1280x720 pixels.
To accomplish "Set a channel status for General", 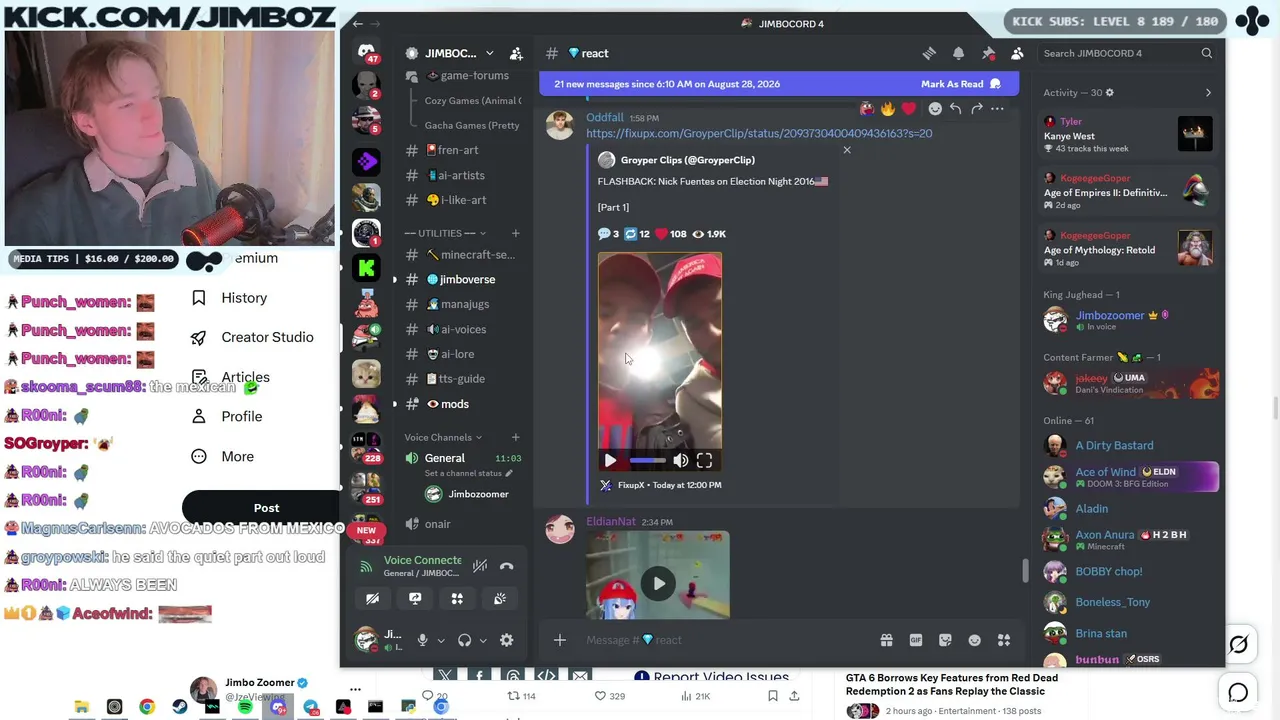I will click(x=468, y=473).
